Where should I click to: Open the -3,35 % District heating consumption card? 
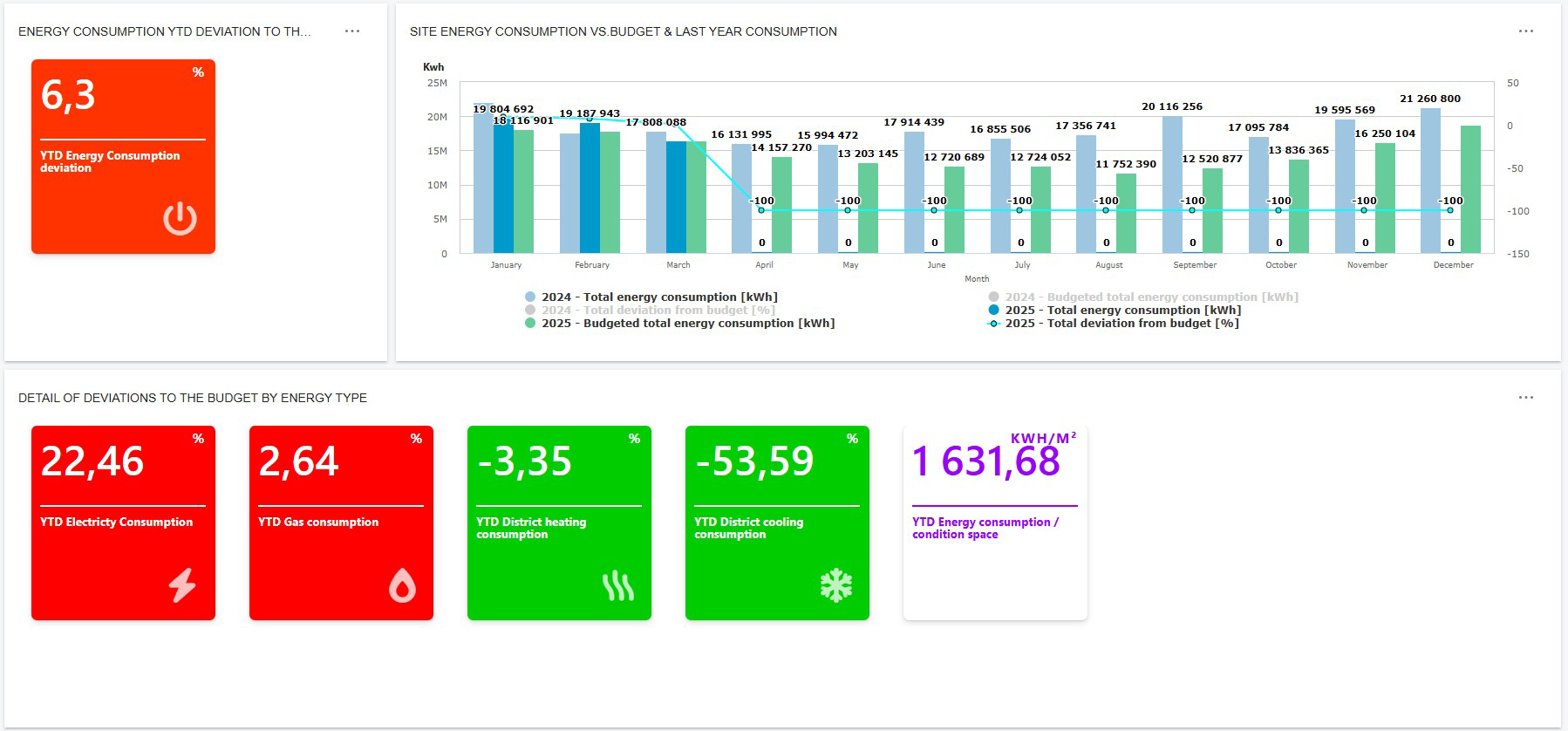tap(559, 523)
